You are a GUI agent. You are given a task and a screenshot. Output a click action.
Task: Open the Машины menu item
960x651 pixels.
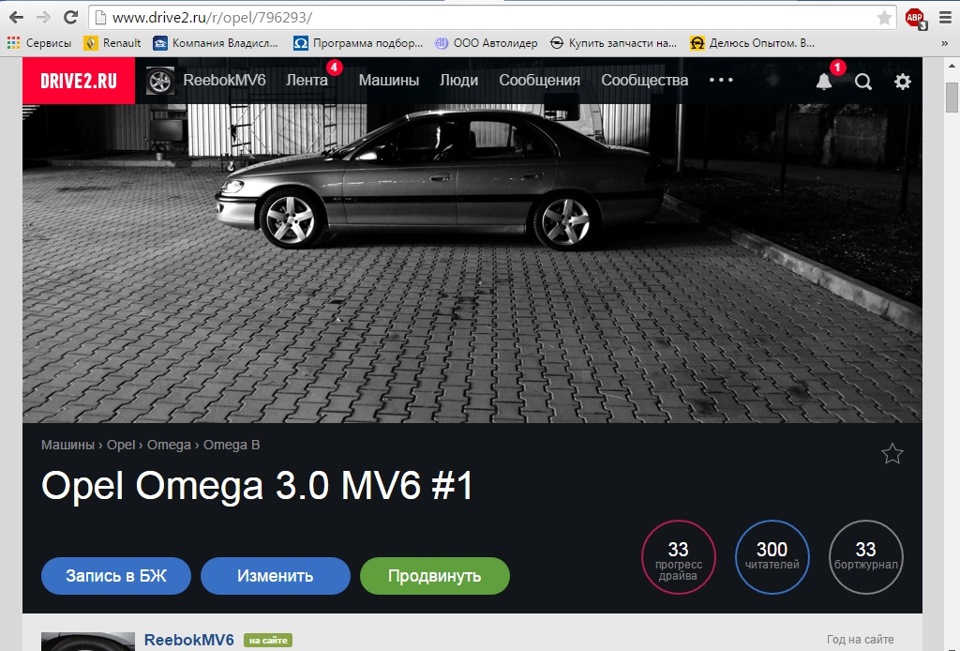point(389,80)
